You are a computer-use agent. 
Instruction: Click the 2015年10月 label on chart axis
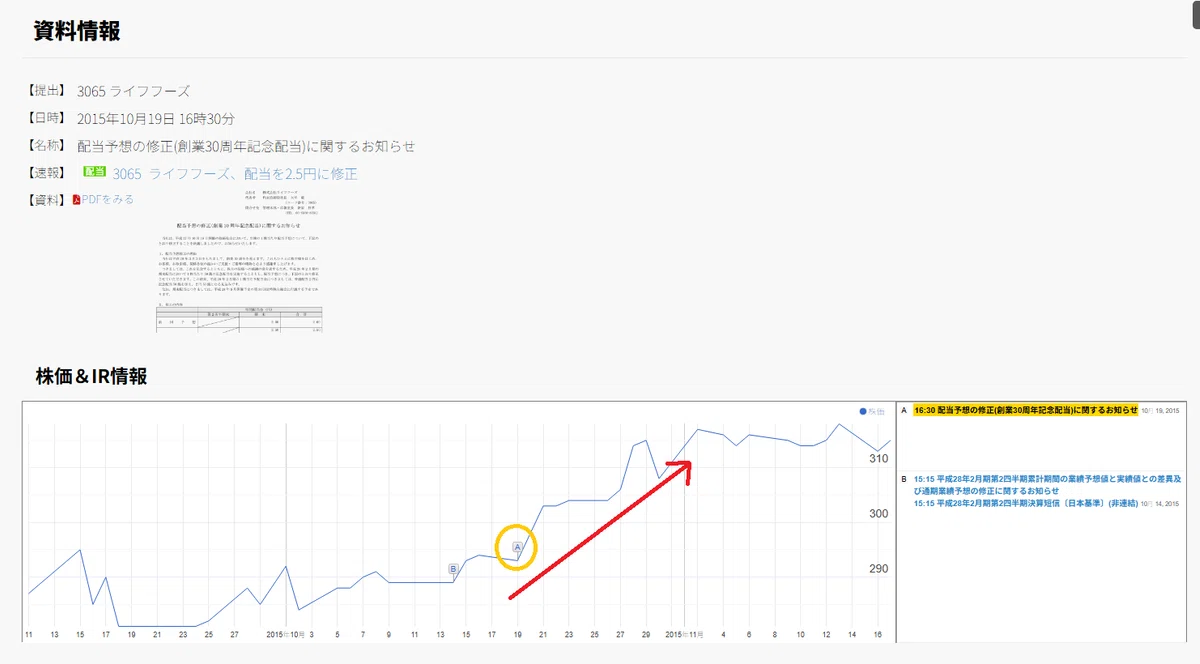(x=286, y=635)
